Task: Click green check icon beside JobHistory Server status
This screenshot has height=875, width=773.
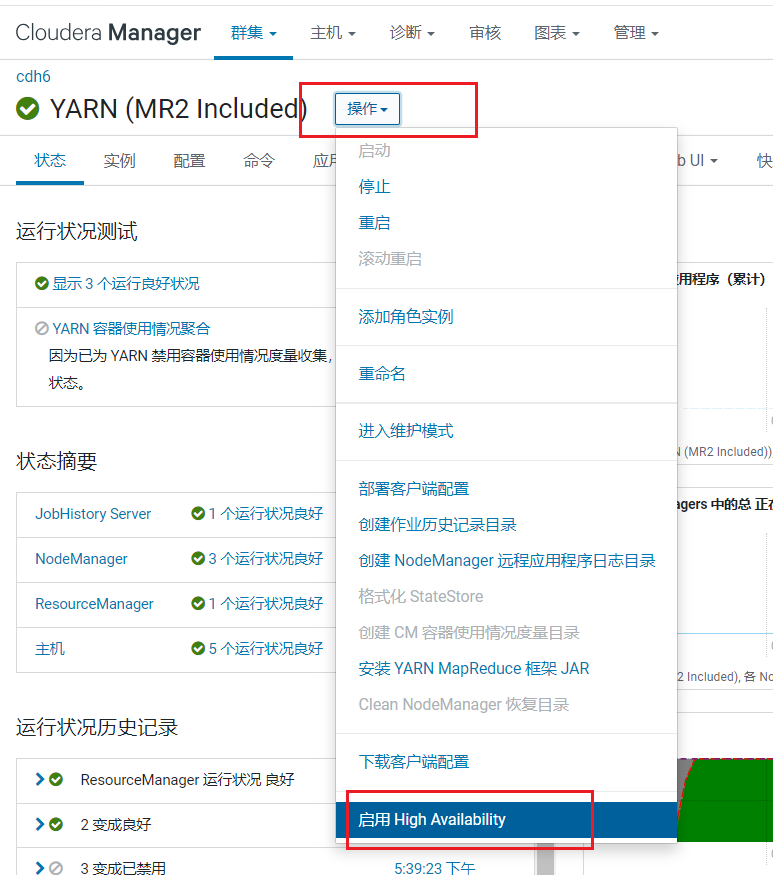Action: coord(198,514)
